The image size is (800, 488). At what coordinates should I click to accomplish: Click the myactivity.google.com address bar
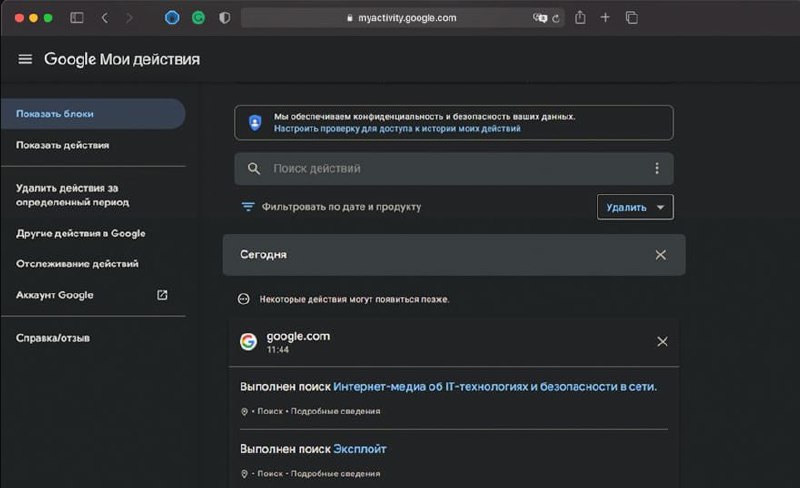pyautogui.click(x=402, y=18)
